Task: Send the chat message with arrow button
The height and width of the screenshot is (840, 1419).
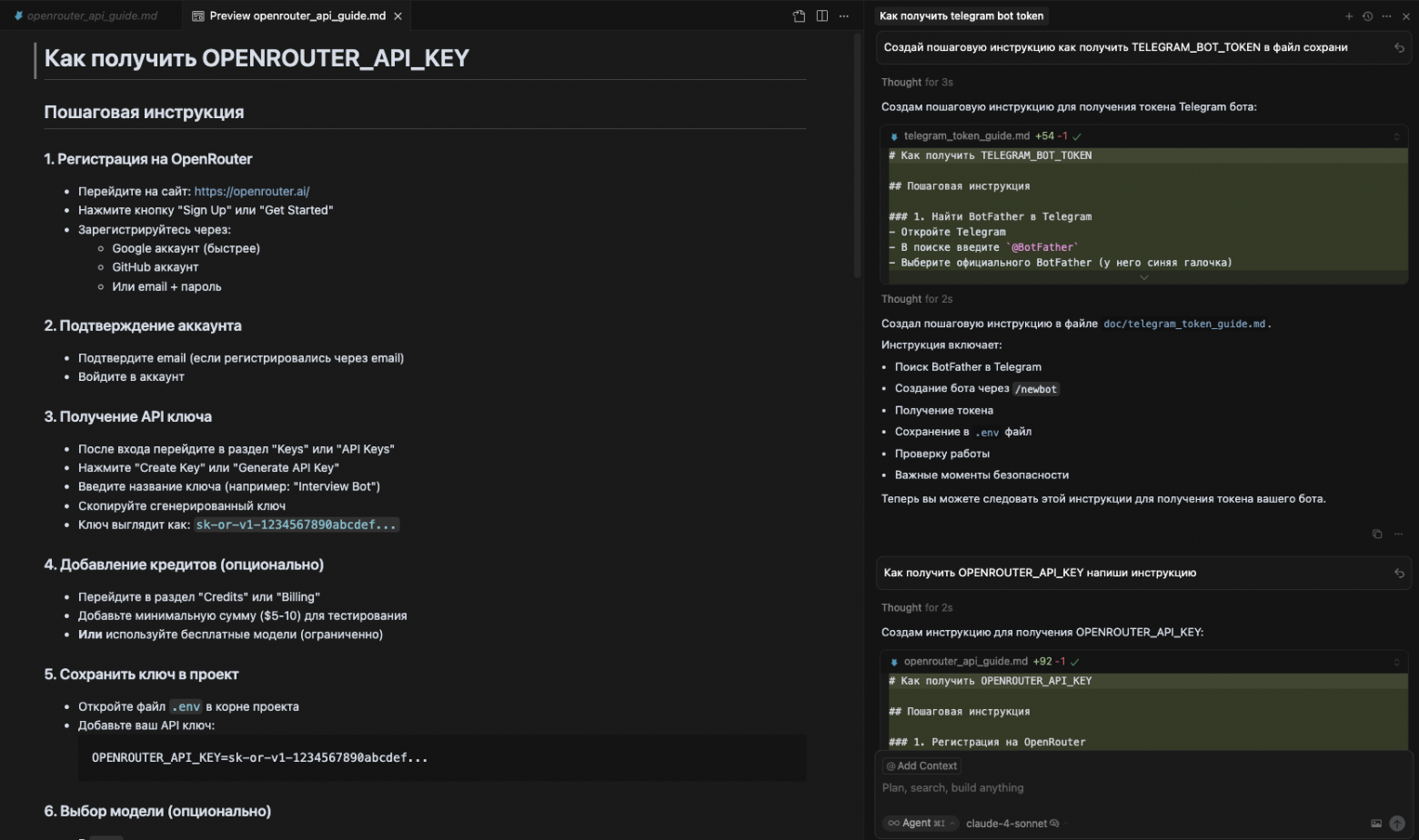Action: [x=1397, y=824]
